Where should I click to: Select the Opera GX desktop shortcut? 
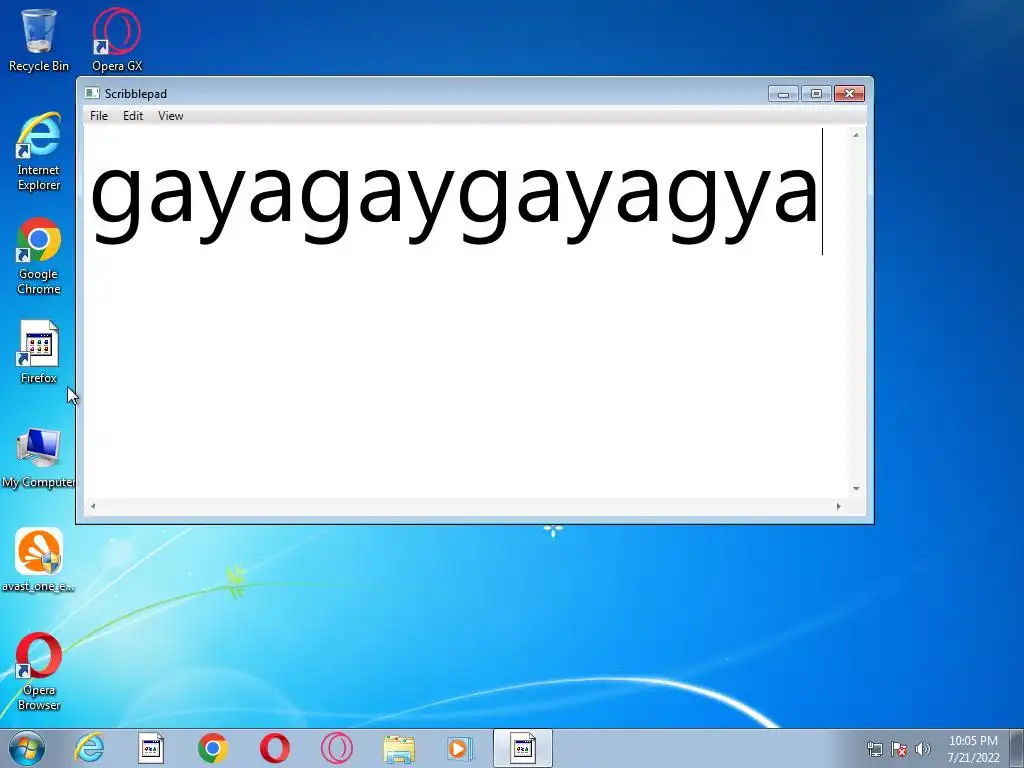117,40
